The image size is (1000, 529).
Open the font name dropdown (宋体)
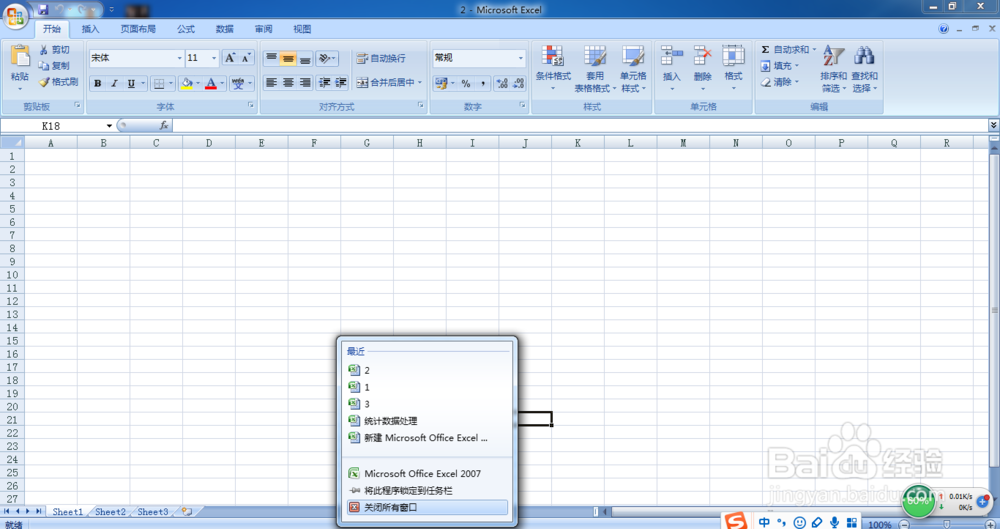(x=179, y=58)
